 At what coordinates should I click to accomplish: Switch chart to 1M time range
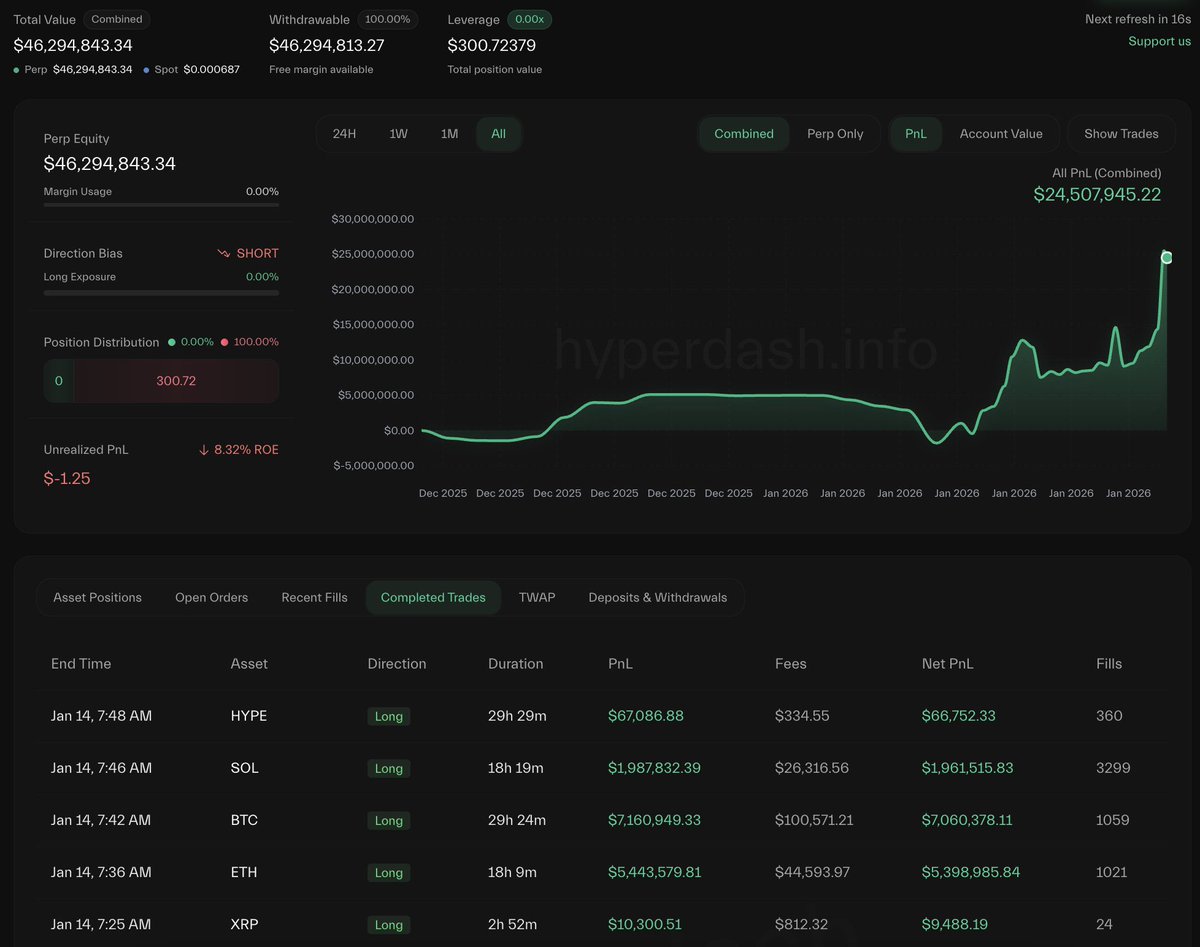click(449, 134)
